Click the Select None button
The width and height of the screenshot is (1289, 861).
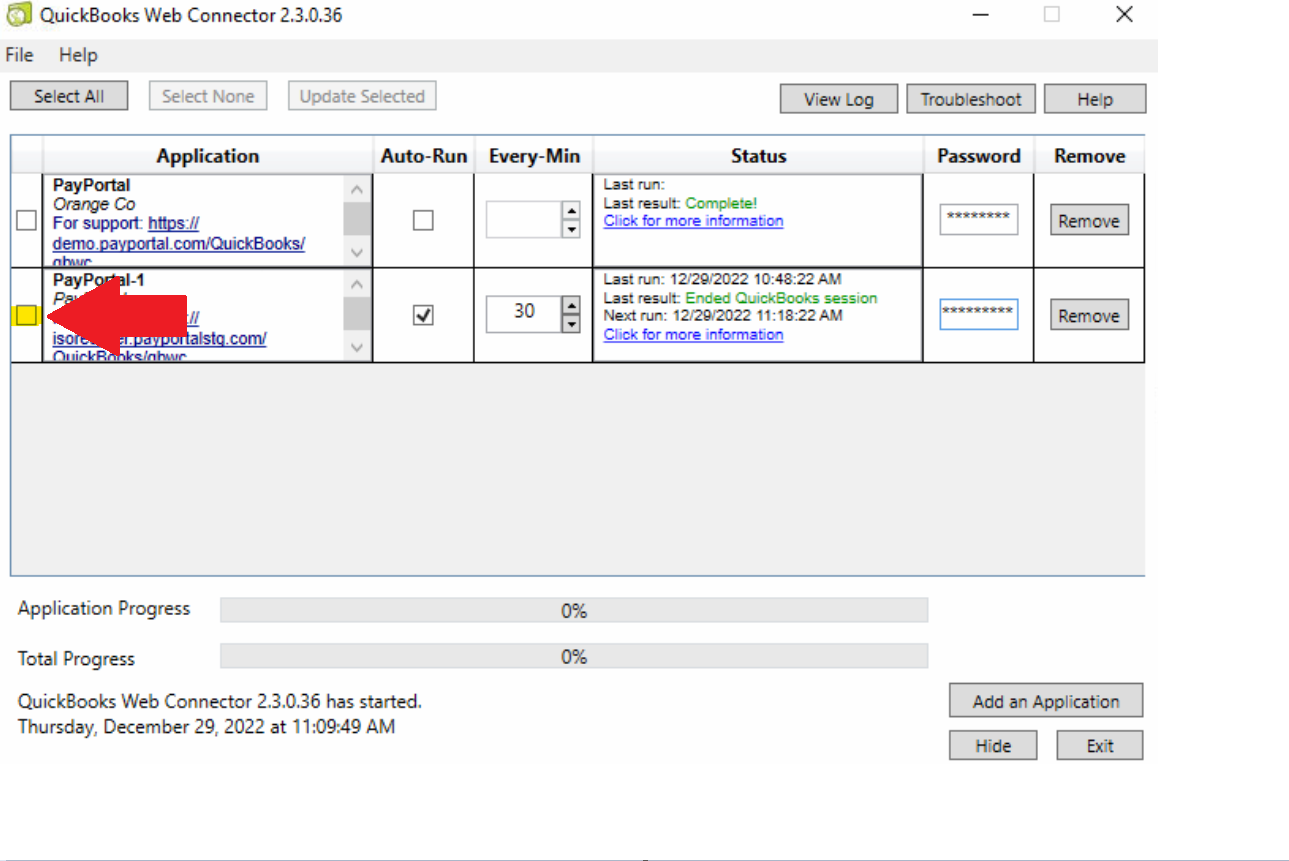pyautogui.click(x=208, y=96)
